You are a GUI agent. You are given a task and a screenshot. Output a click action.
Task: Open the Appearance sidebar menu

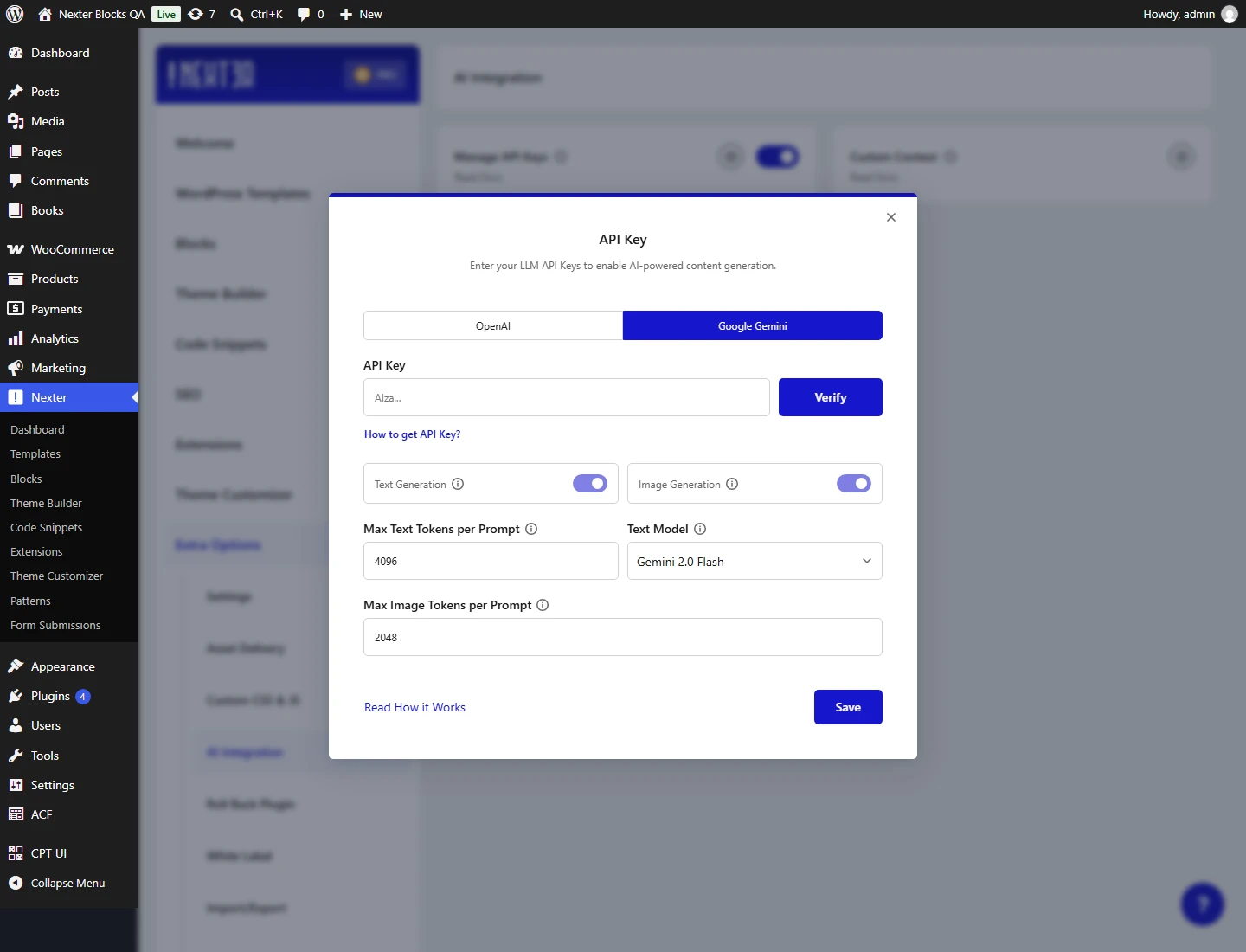69,666
